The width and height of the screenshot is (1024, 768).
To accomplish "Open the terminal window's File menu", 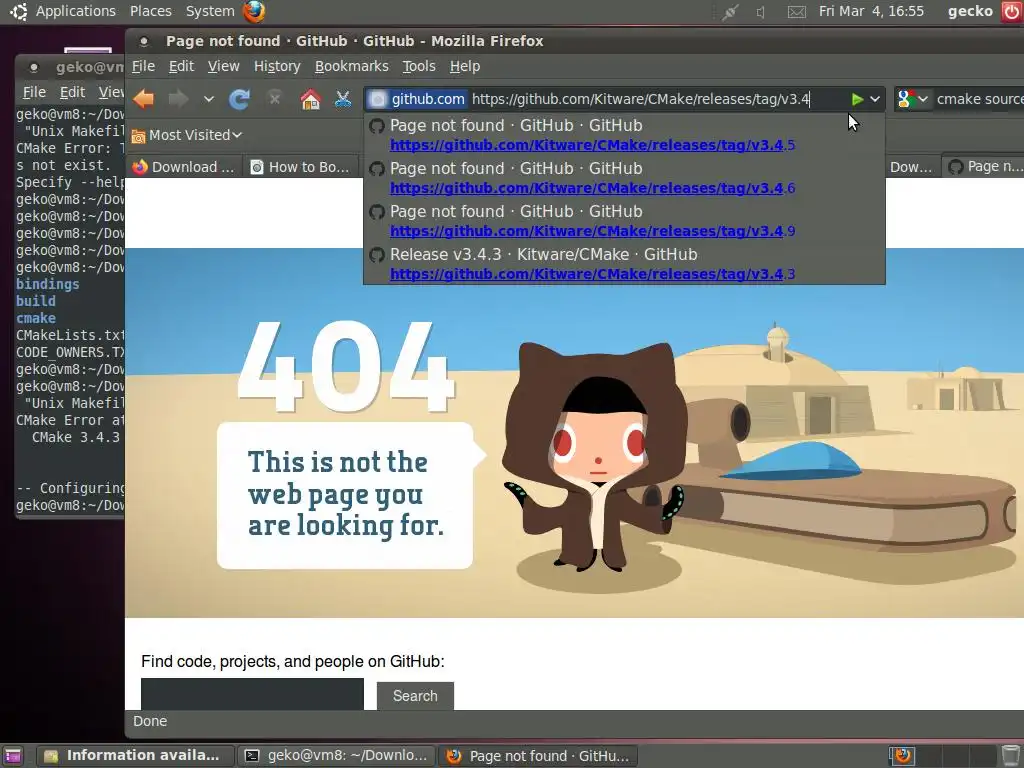I will pyautogui.click(x=34, y=92).
